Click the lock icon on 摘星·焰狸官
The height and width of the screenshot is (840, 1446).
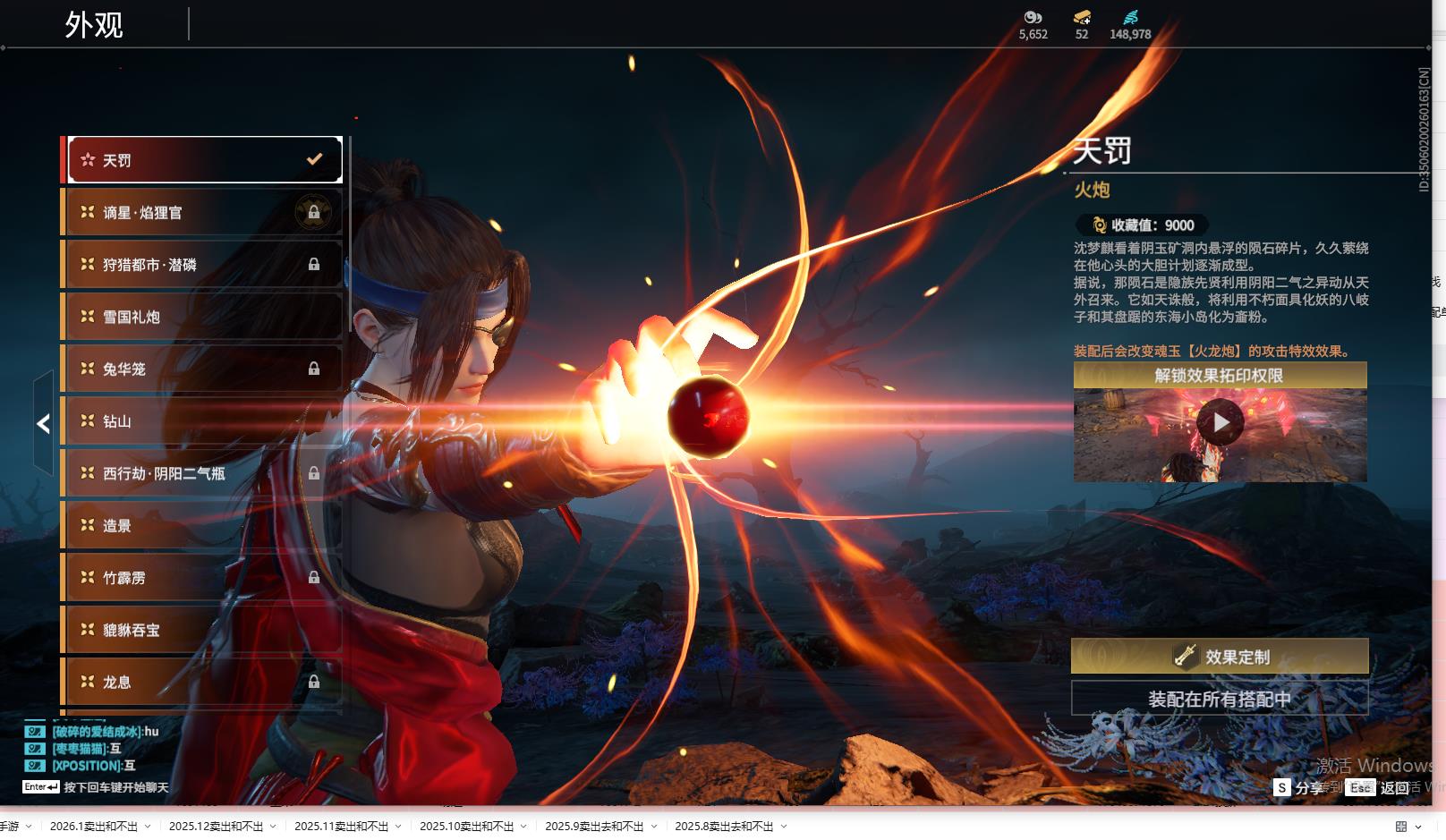pyautogui.click(x=313, y=213)
